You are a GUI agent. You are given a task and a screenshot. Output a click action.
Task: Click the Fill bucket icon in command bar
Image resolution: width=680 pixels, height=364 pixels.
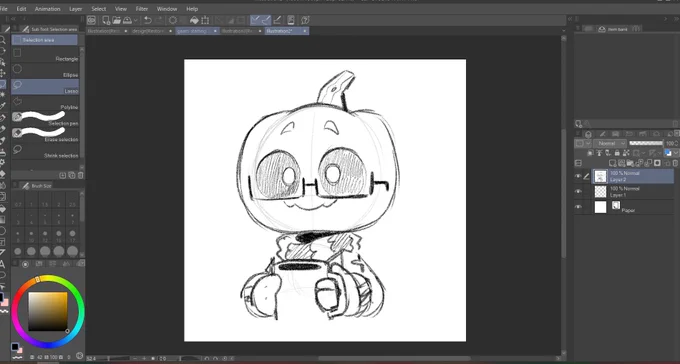click(x=194, y=20)
